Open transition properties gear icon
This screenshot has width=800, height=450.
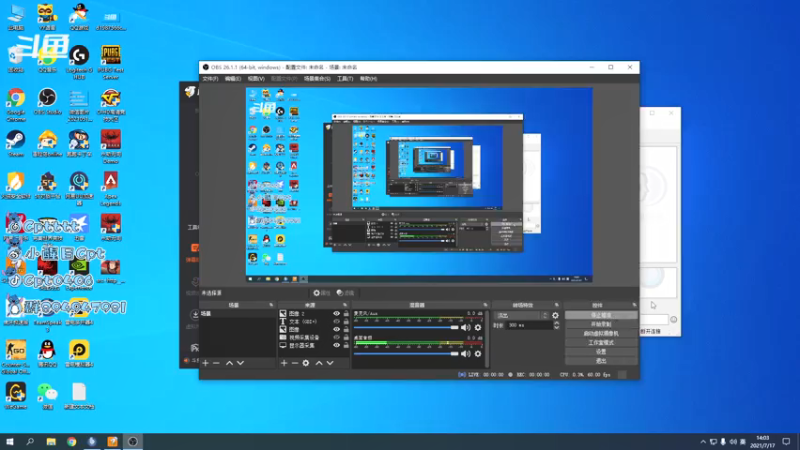pos(555,315)
